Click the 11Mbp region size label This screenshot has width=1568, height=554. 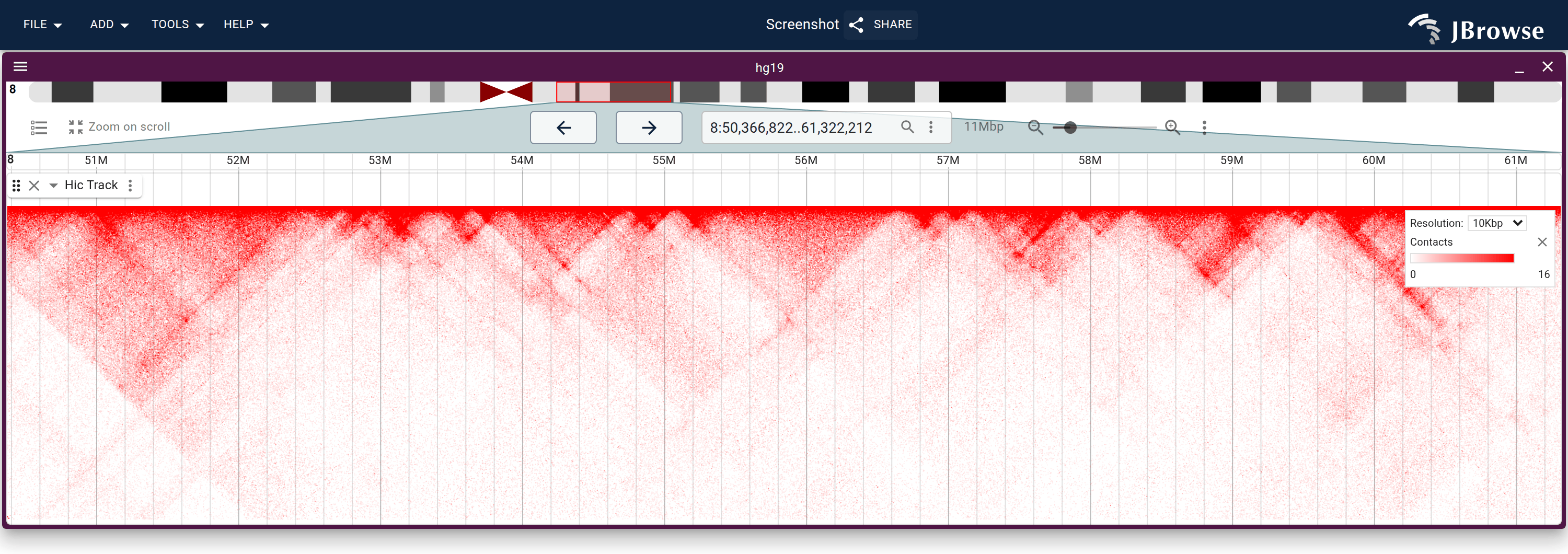pos(983,126)
